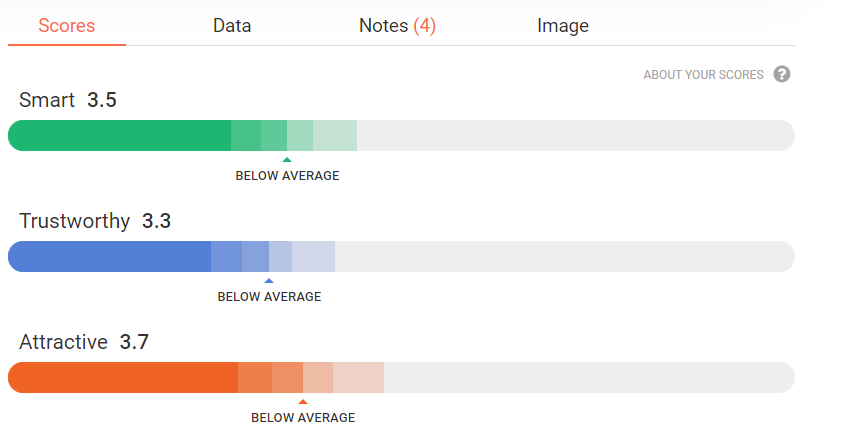This screenshot has height=442, width=847.
Task: Click Below Average label under Attractive bar
Action: [x=303, y=418]
